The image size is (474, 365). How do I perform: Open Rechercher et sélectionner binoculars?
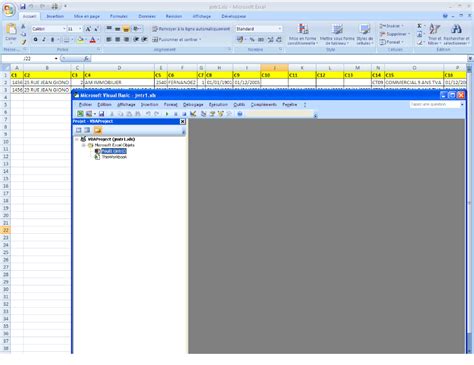(456, 34)
